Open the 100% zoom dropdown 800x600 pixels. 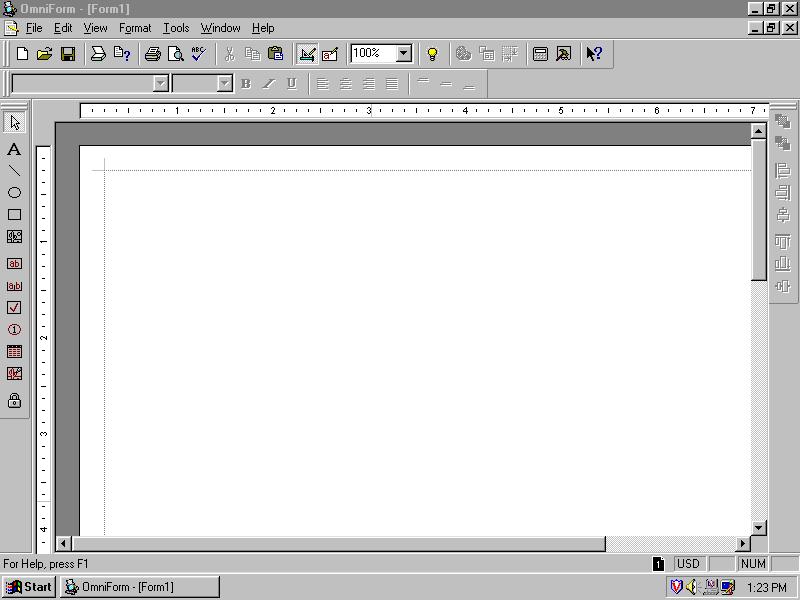(404, 53)
